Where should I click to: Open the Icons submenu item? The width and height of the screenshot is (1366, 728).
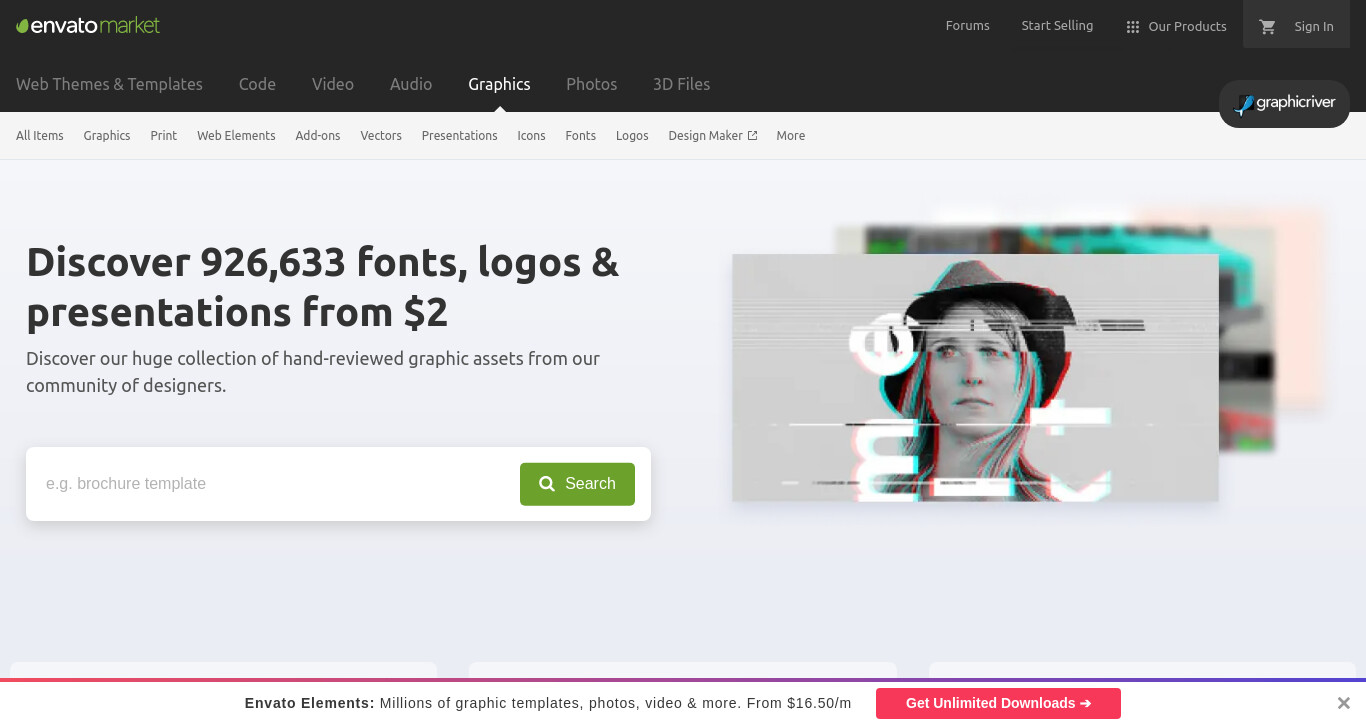click(531, 136)
